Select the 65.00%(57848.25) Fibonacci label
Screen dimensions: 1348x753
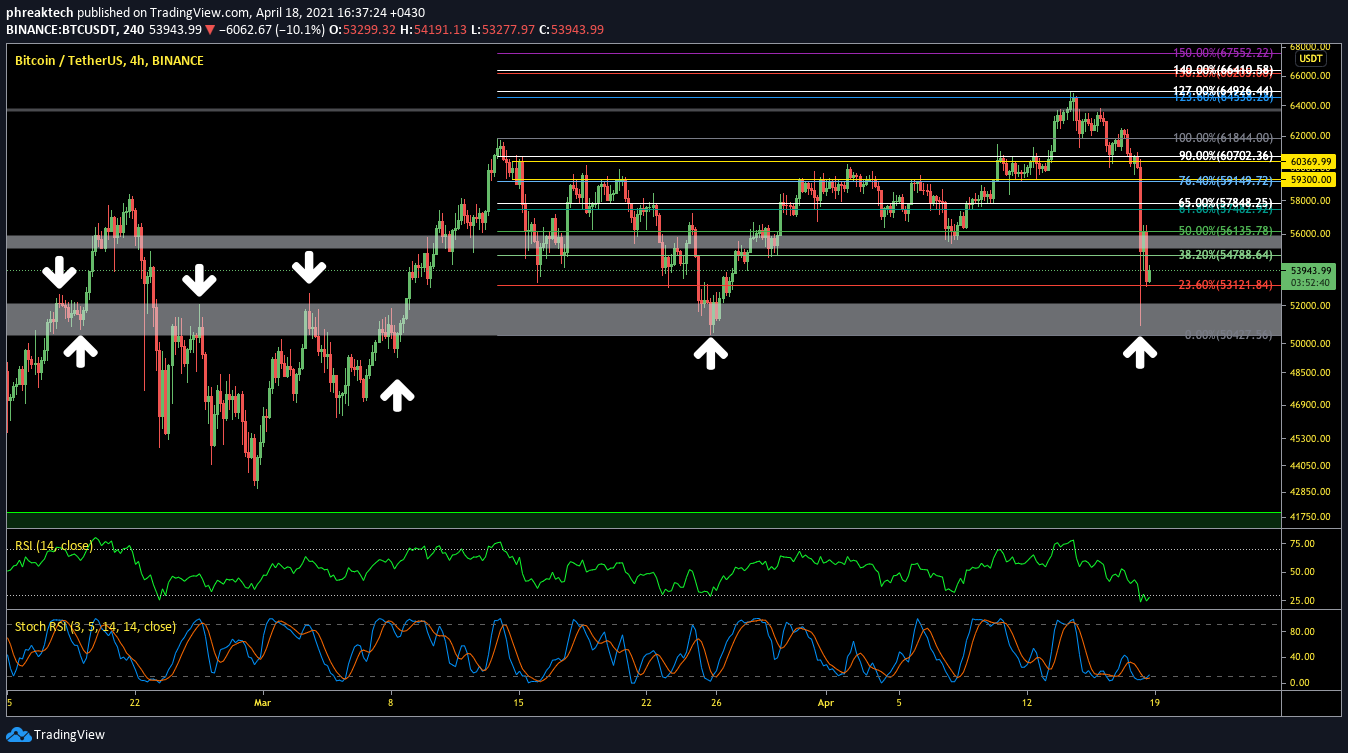tap(1225, 201)
